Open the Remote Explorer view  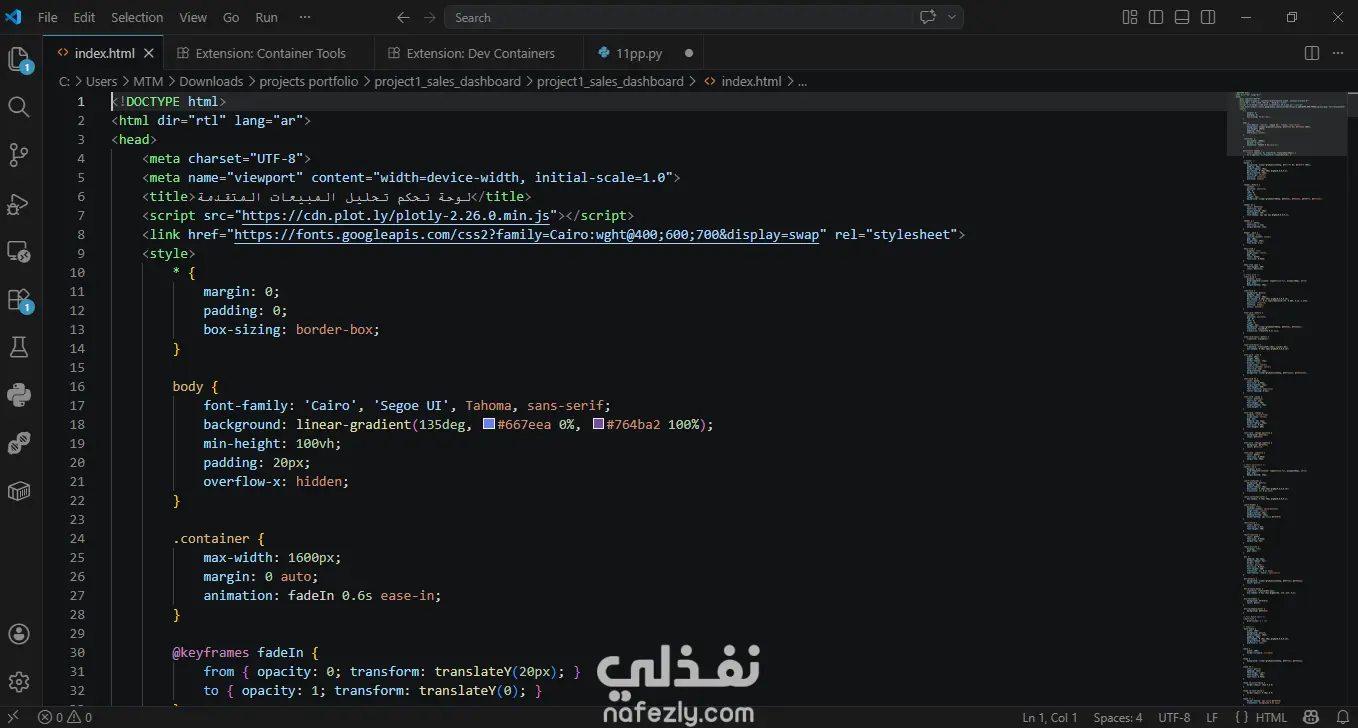coord(19,251)
